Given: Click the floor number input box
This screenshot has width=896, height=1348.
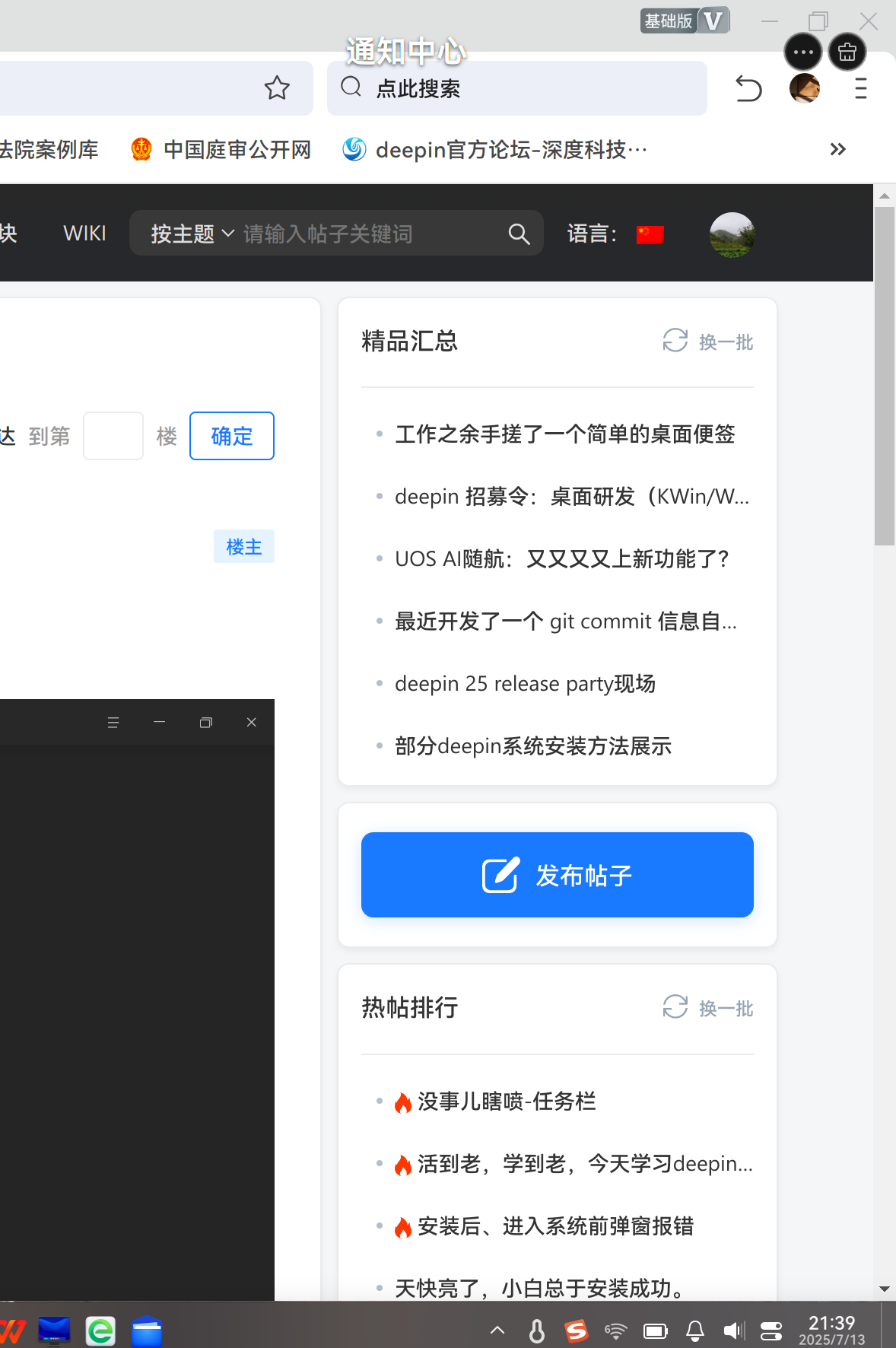Looking at the screenshot, I should [x=113, y=436].
